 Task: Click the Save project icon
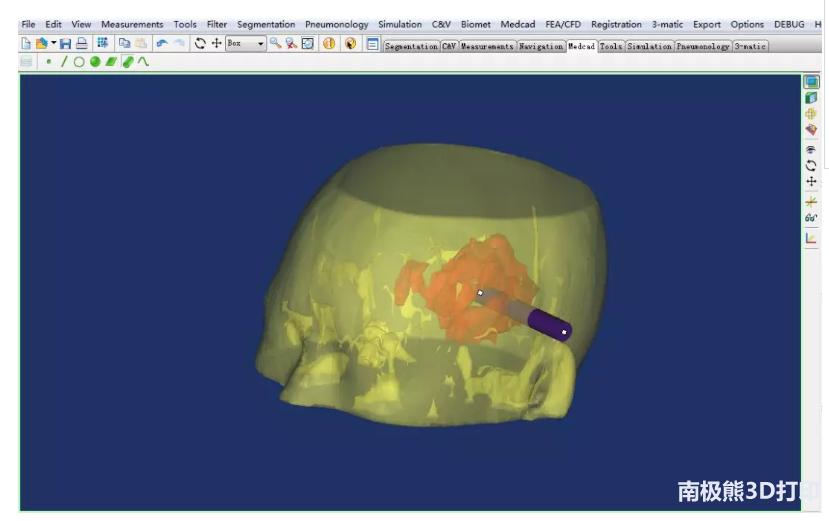pyautogui.click(x=65, y=44)
